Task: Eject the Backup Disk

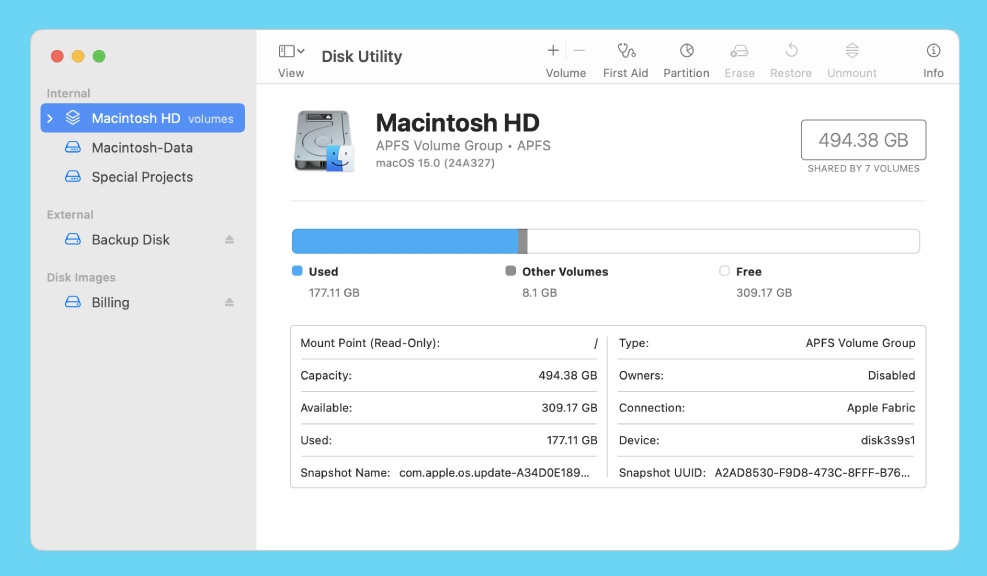Action: click(229, 239)
